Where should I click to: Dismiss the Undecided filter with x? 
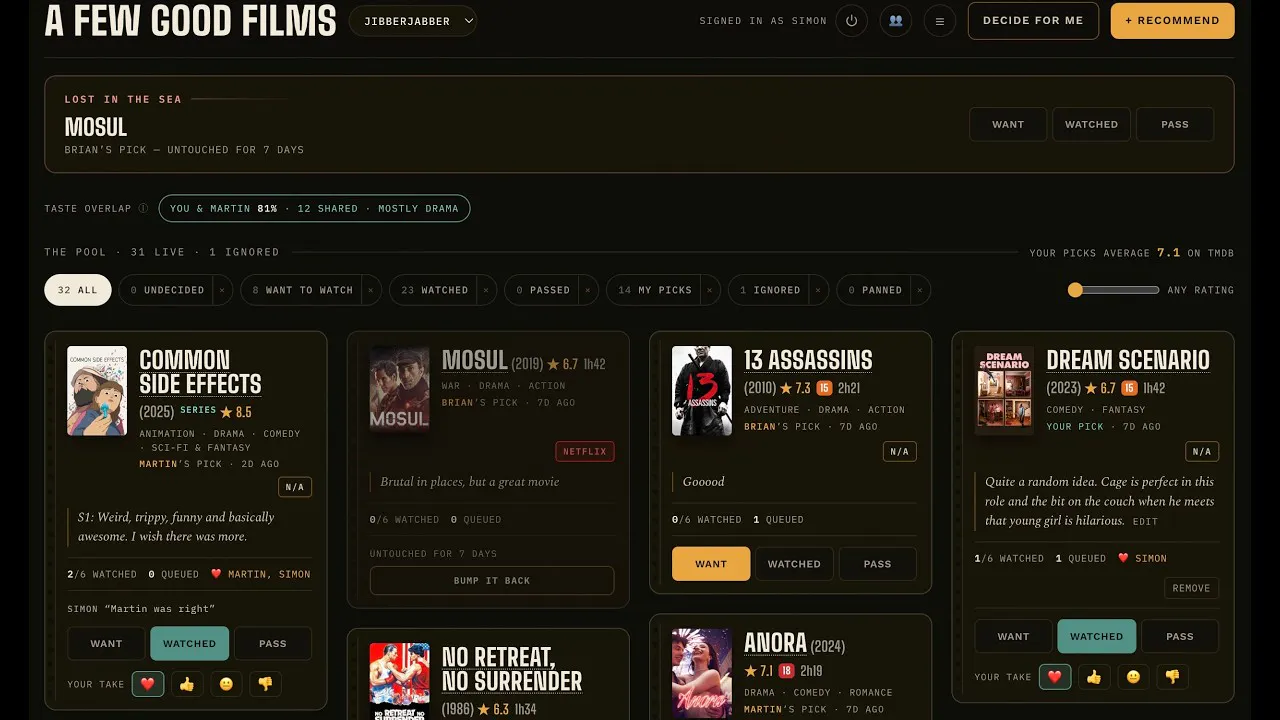pos(222,290)
